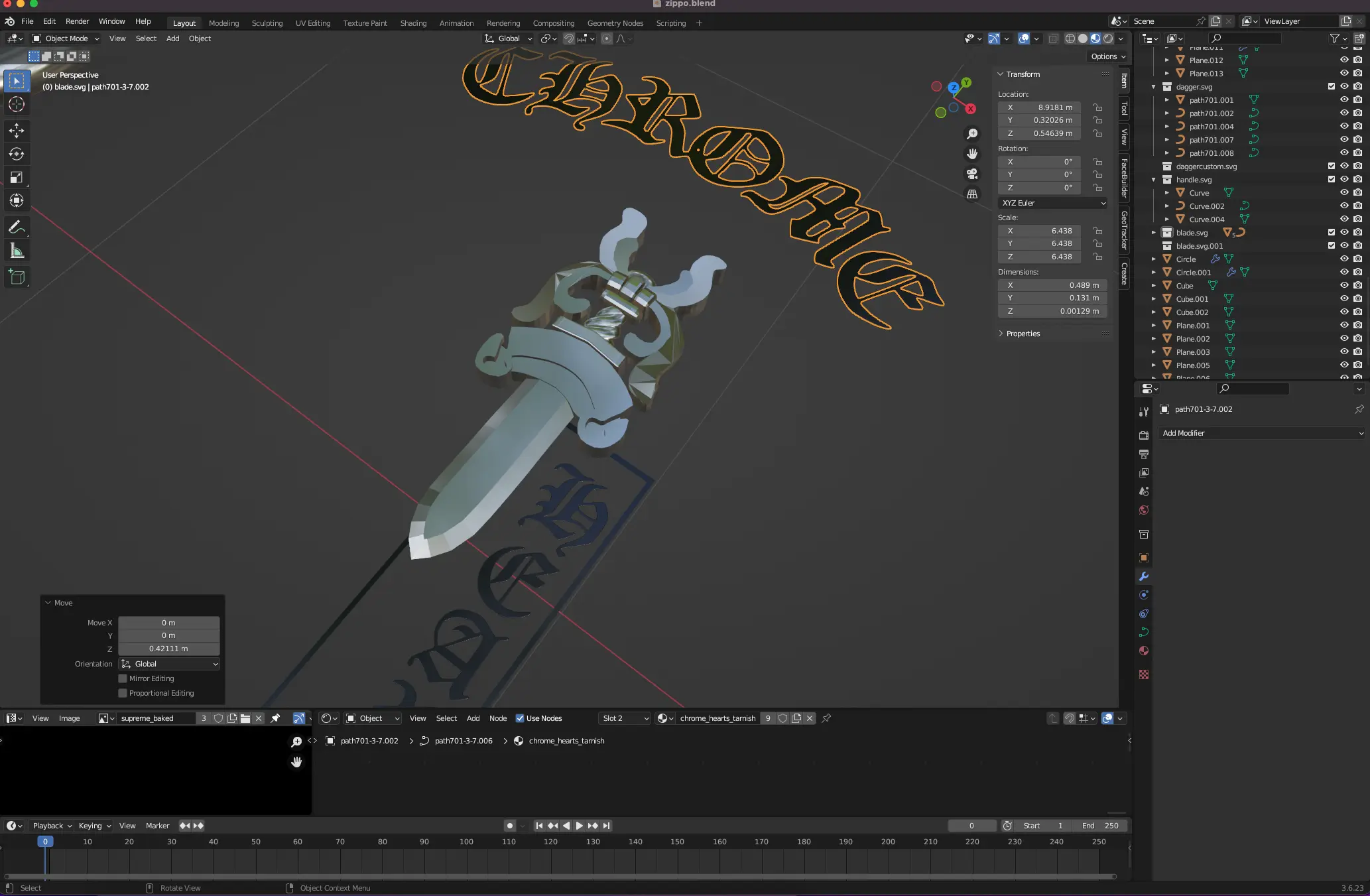Activate the Scale tool

tap(17, 177)
